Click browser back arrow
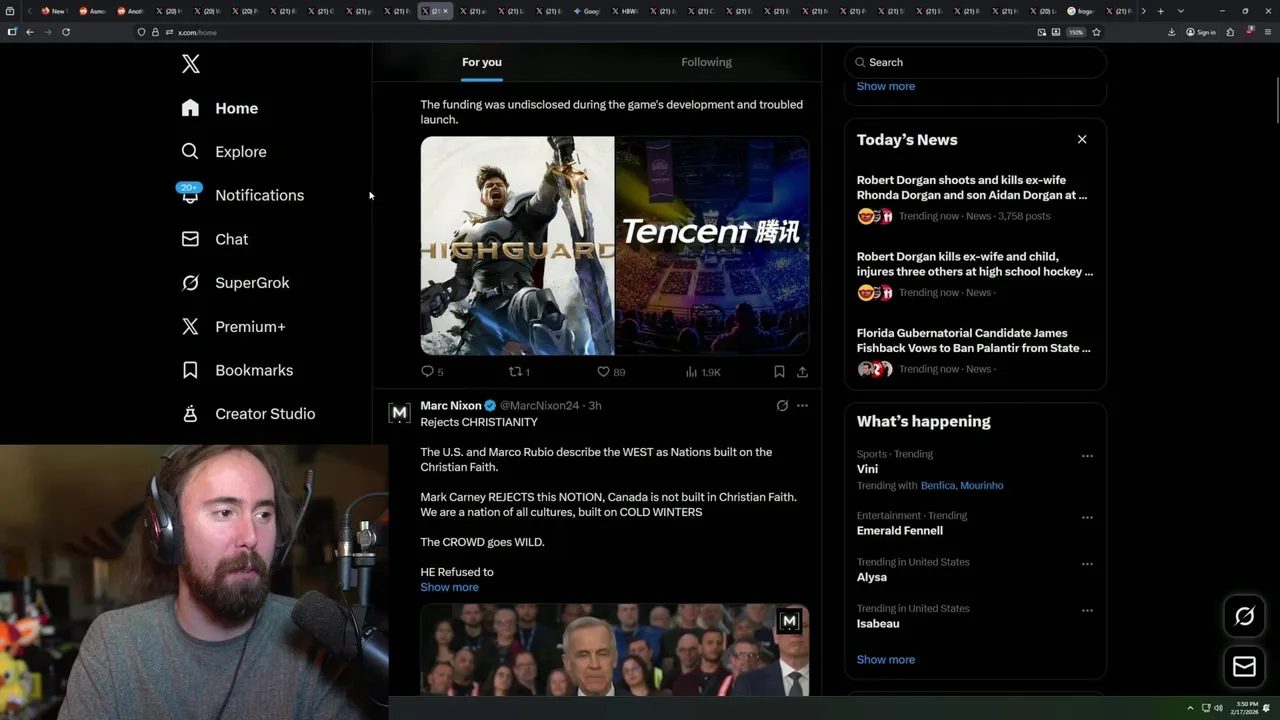Image resolution: width=1280 pixels, height=720 pixels. 30,32
